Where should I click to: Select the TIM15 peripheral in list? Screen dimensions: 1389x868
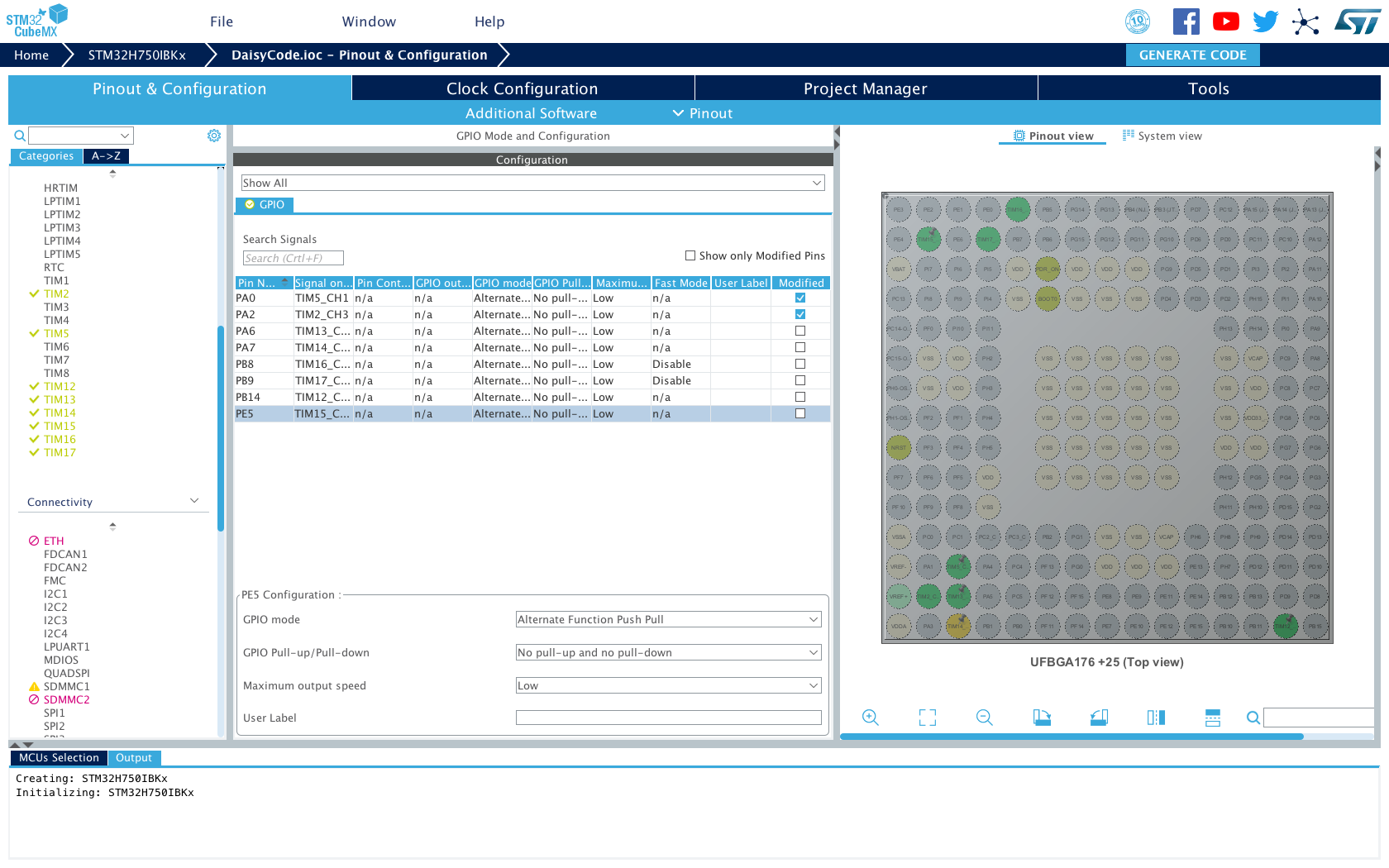[x=60, y=426]
